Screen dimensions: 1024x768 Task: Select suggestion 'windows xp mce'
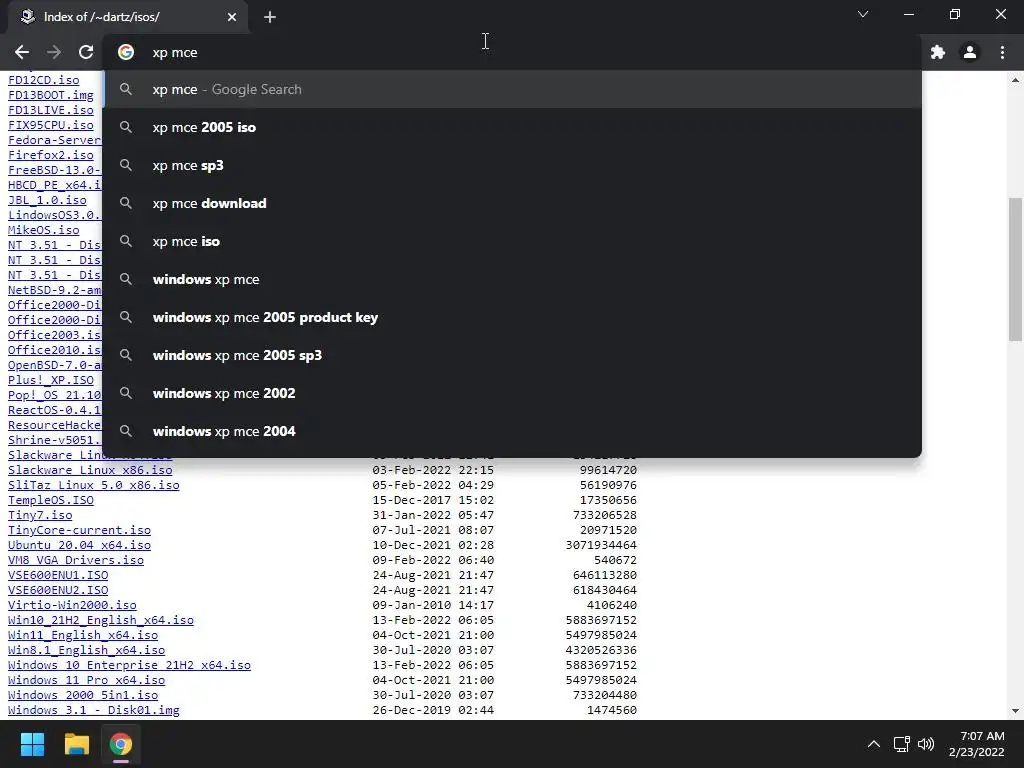point(513,279)
